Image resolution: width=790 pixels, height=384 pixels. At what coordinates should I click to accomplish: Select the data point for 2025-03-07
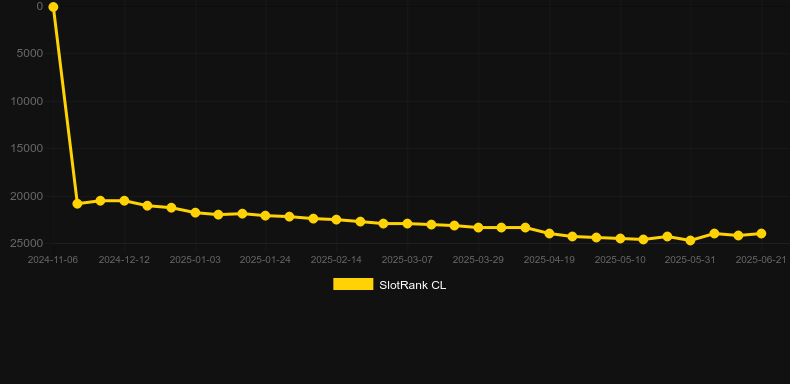(407, 223)
